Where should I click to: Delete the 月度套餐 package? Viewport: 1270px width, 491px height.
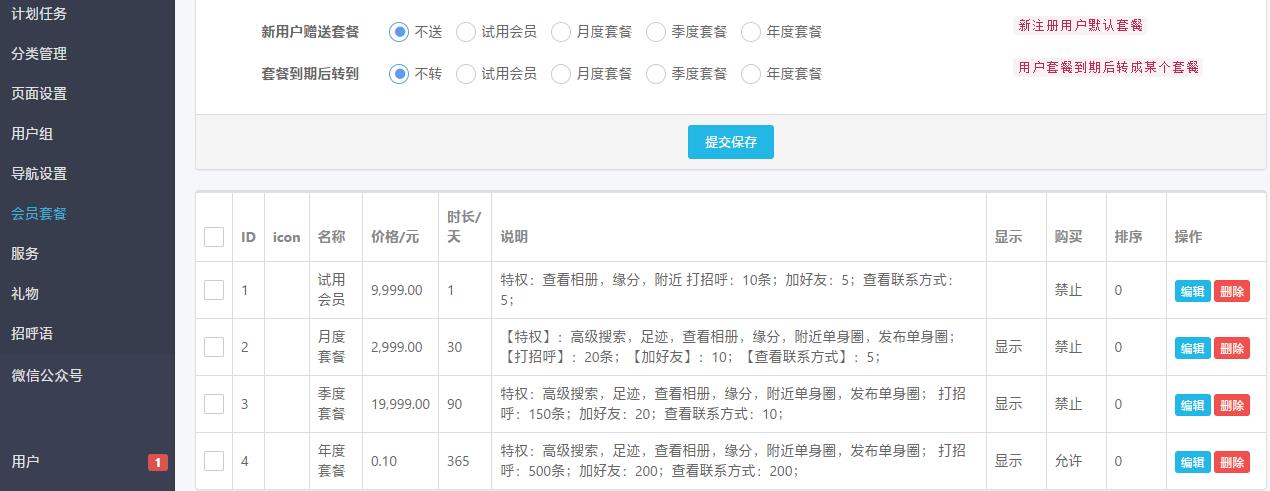pos(1231,348)
